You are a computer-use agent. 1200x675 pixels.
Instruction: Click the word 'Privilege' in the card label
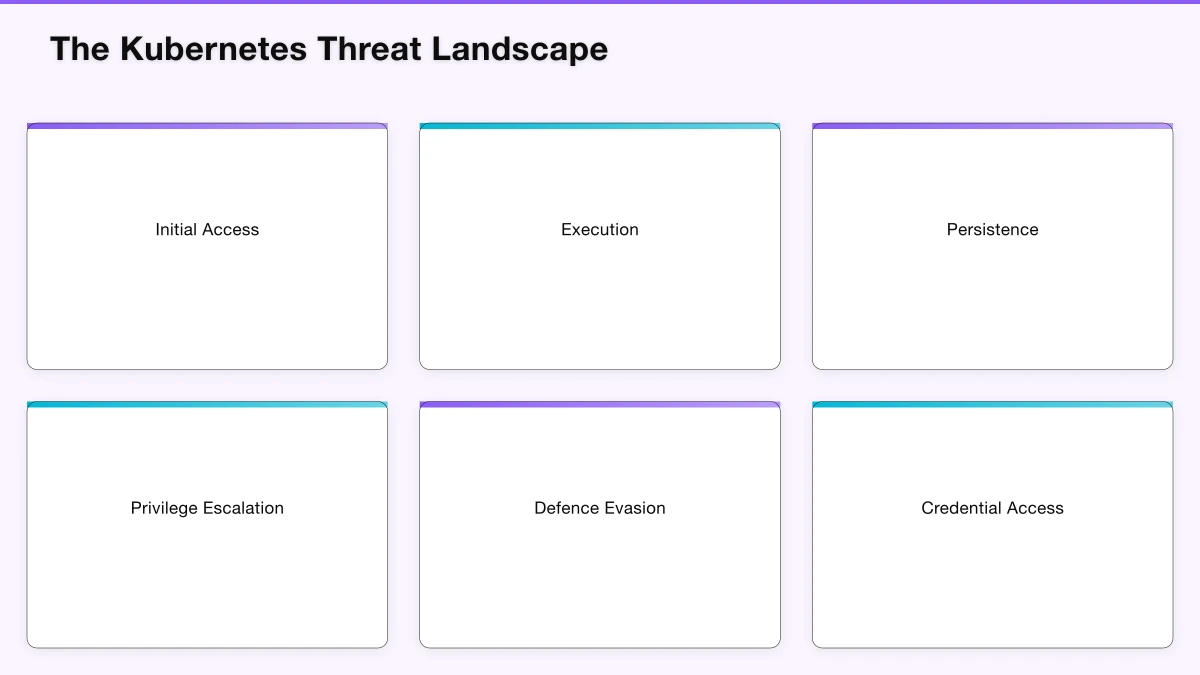[165, 508]
